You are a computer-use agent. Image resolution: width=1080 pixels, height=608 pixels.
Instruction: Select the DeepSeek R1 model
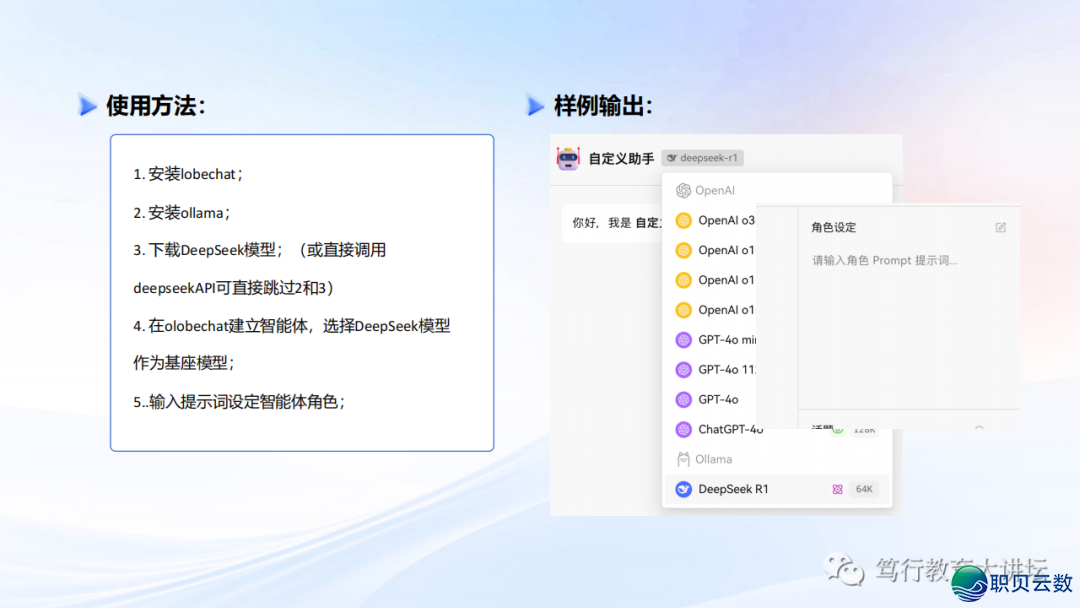(x=733, y=489)
